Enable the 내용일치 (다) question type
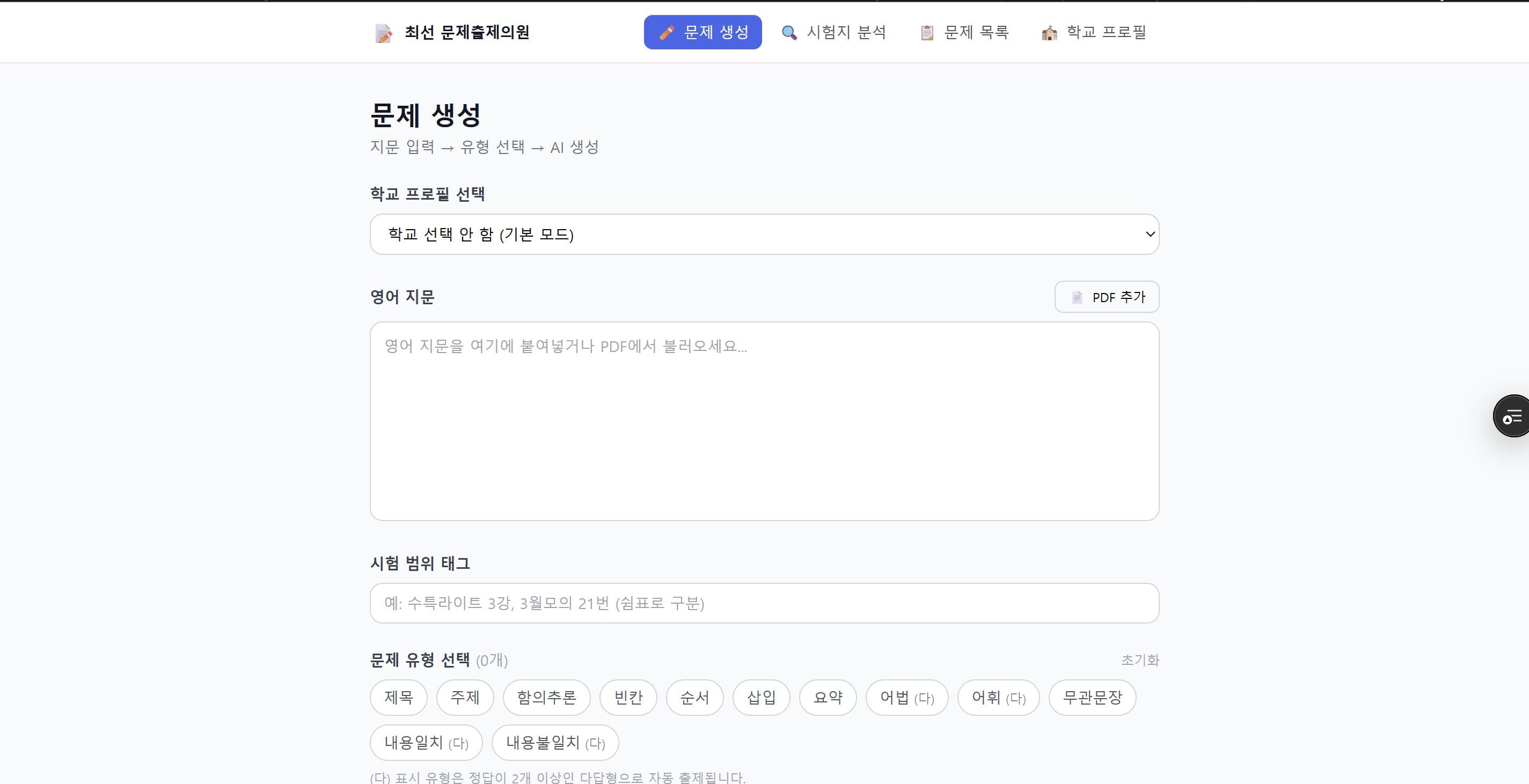This screenshot has width=1529, height=784. [426, 743]
